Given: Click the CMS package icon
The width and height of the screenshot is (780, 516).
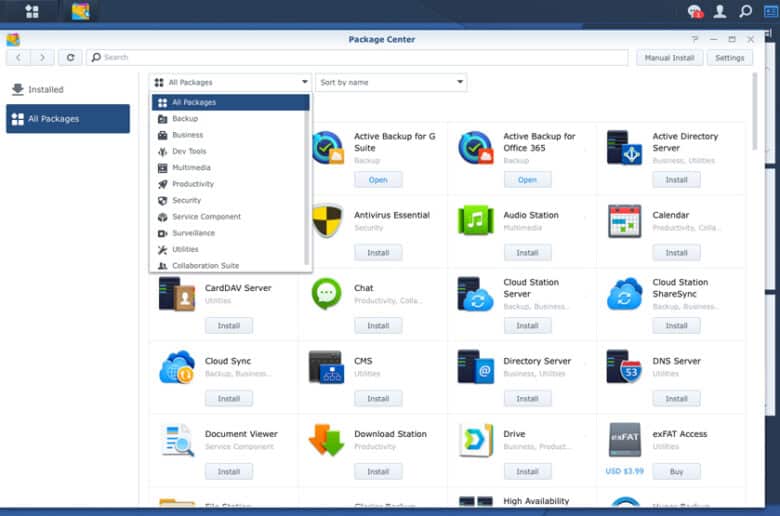Looking at the screenshot, I should 326,367.
